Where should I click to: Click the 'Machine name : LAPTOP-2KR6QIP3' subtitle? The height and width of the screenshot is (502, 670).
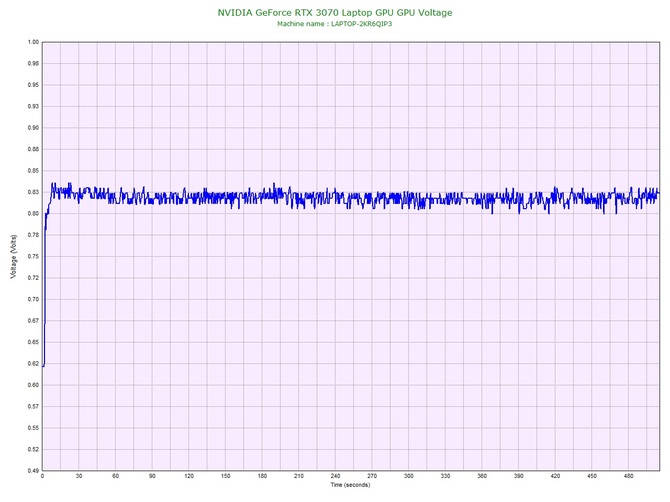[x=335, y=24]
